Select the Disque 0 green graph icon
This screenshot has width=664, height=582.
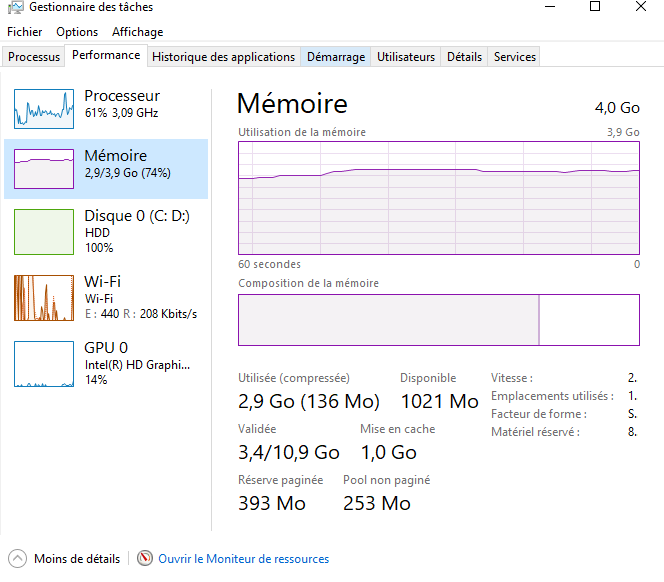[x=43, y=232]
